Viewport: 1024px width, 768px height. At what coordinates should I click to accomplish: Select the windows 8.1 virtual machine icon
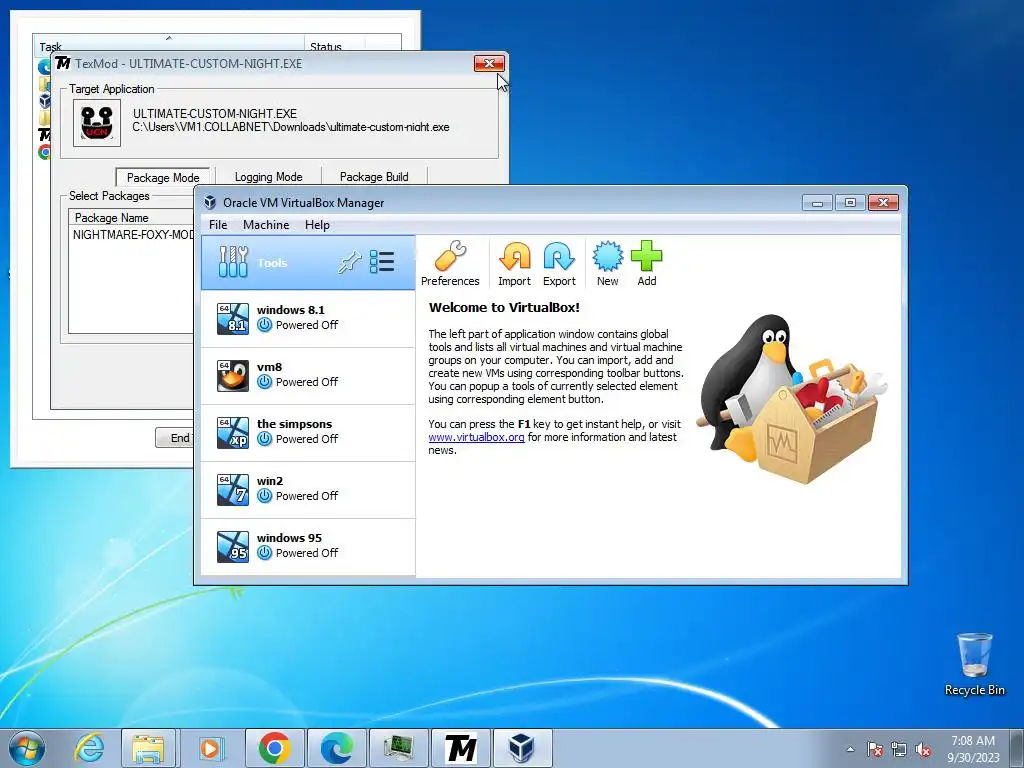233,318
